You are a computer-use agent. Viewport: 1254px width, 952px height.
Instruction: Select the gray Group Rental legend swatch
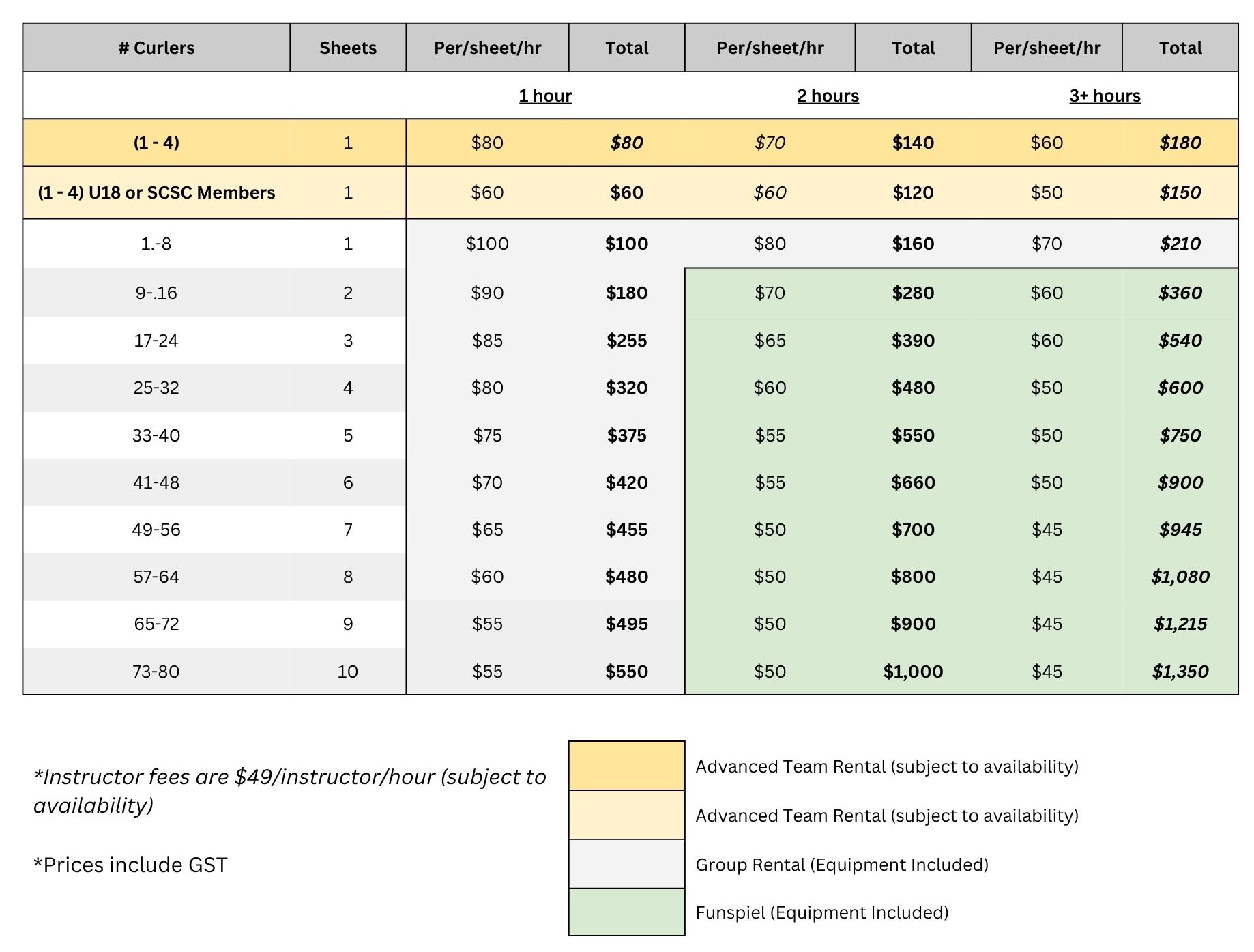coord(626,864)
